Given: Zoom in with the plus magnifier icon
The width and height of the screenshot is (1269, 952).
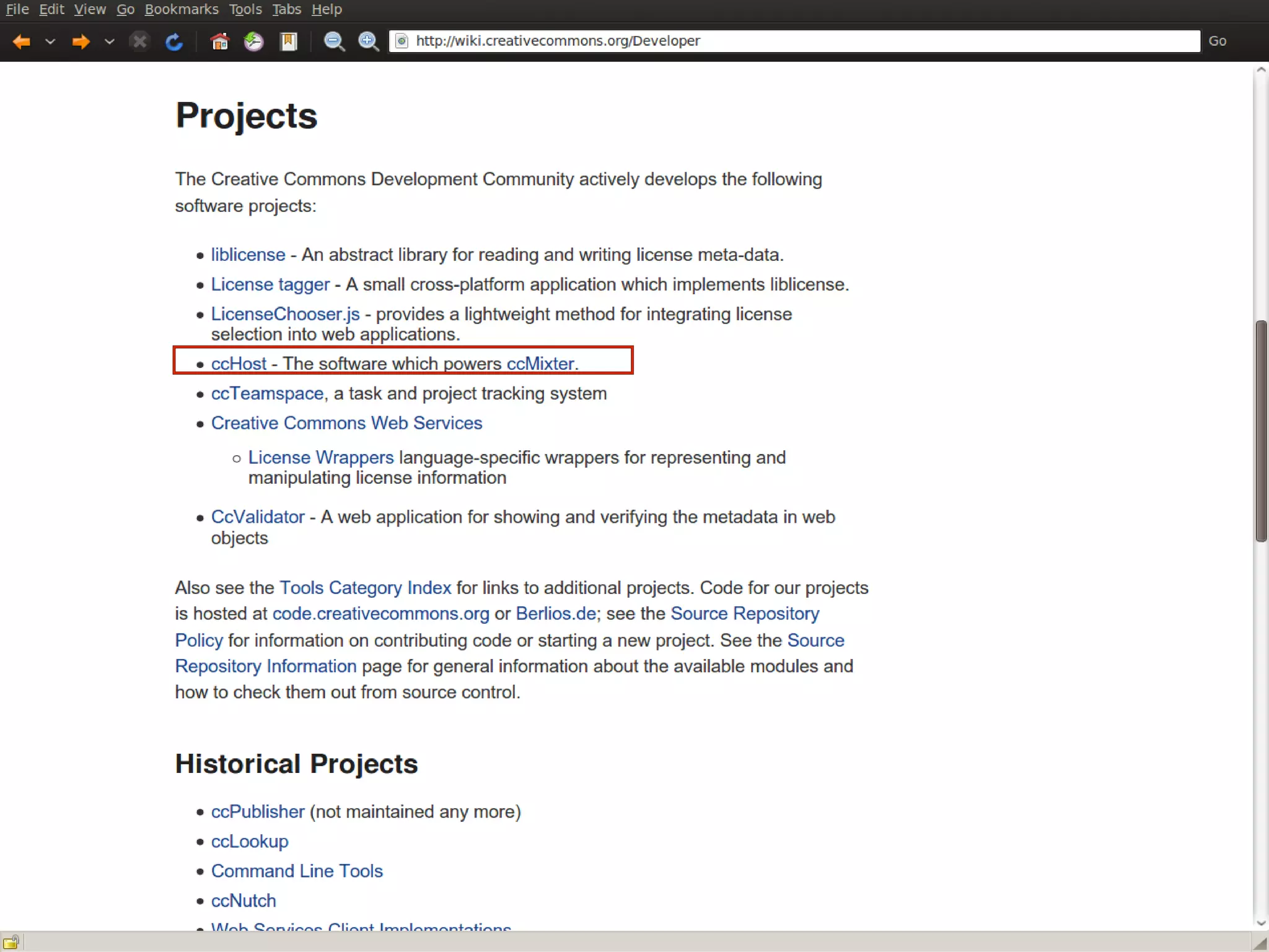Looking at the screenshot, I should 369,41.
